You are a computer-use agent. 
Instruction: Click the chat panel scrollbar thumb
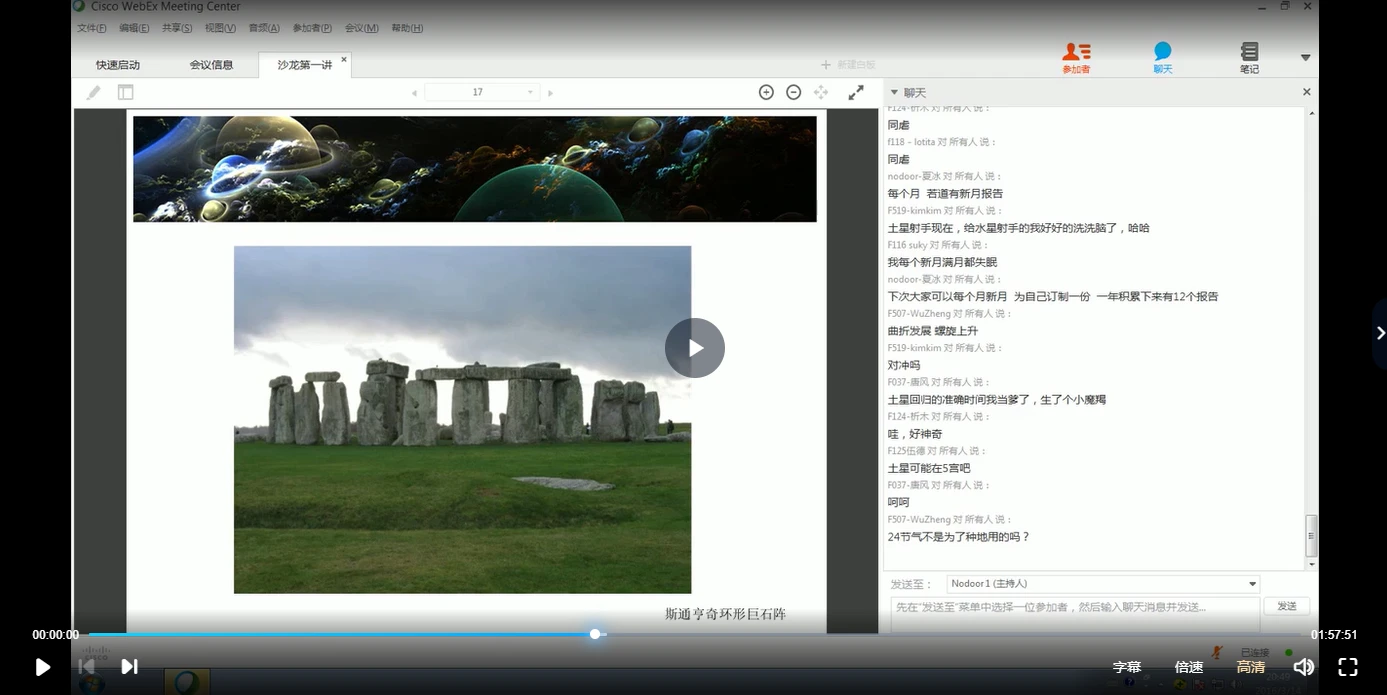click(x=1311, y=535)
